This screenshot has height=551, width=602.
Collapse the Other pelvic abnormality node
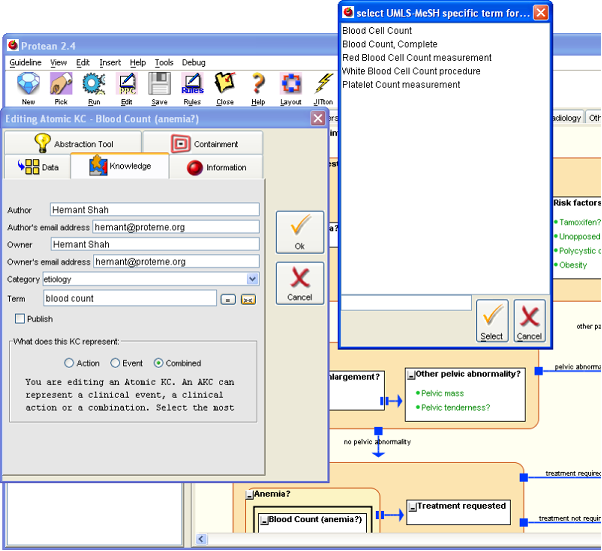[x=410, y=376]
